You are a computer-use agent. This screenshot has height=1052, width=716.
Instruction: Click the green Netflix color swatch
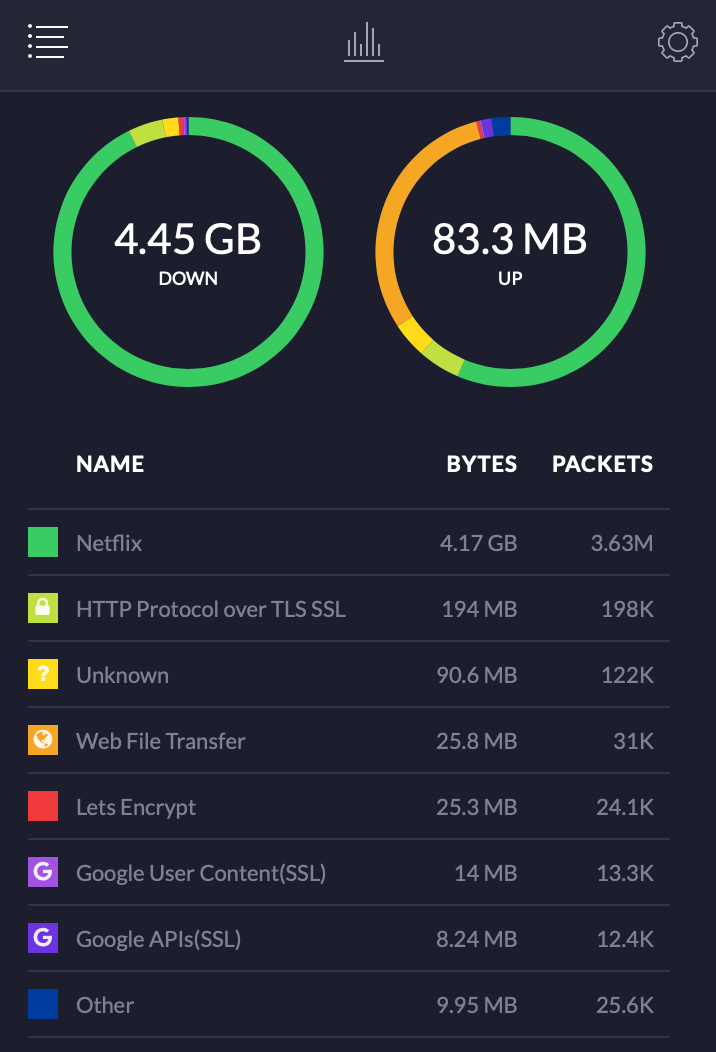[43, 543]
